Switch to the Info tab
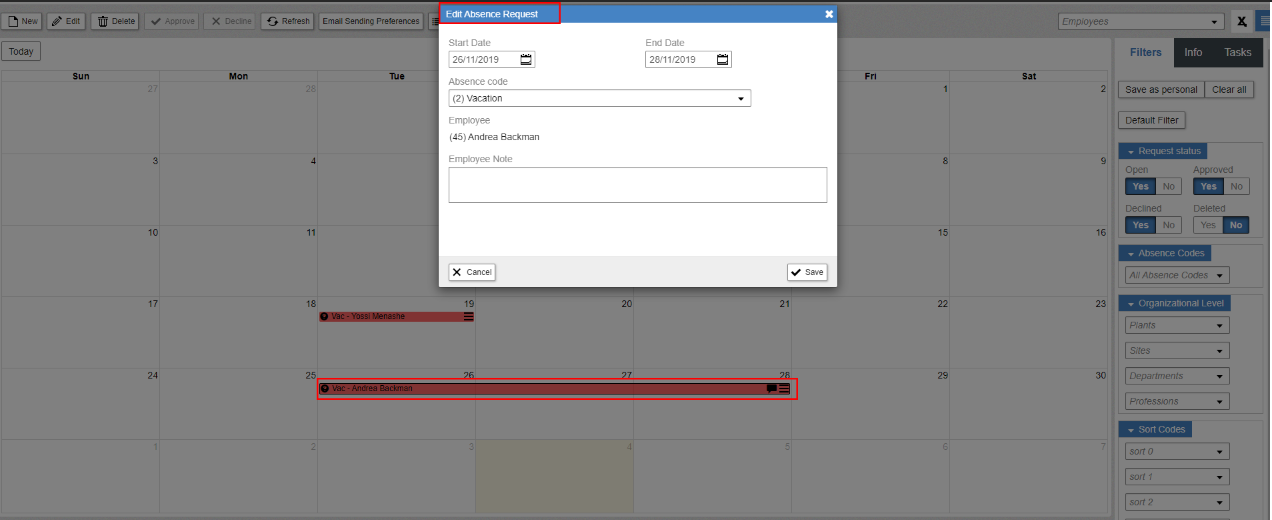Viewport: 1272px width, 520px height. (x=1193, y=52)
